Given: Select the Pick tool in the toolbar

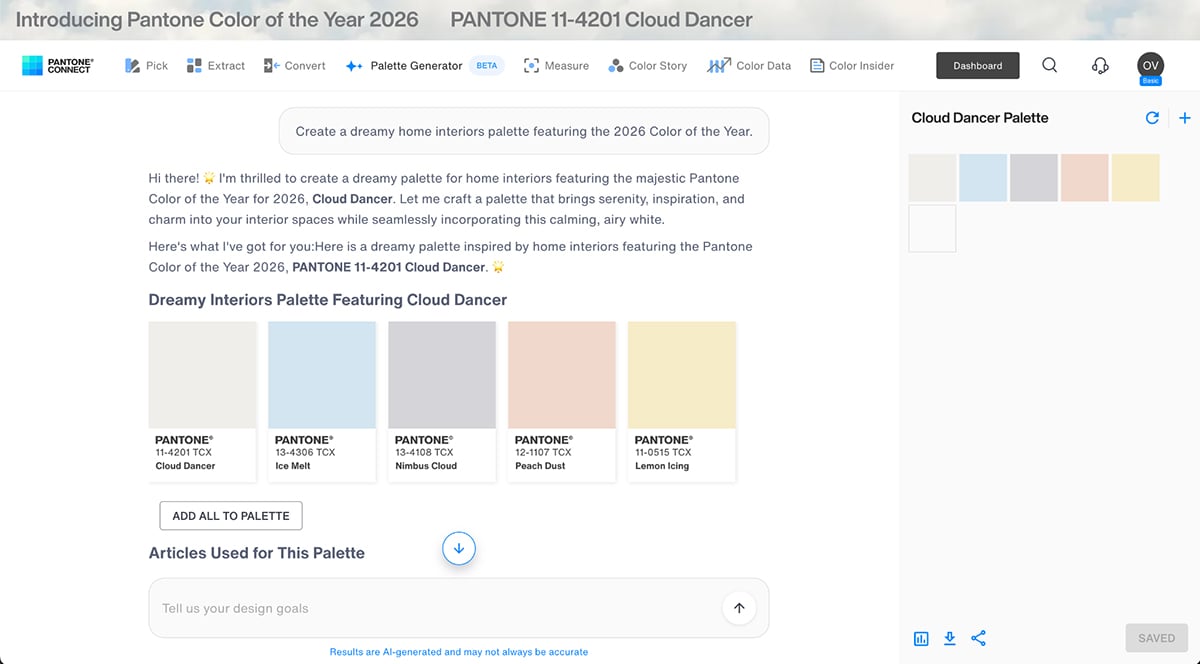Looking at the screenshot, I should point(146,65).
